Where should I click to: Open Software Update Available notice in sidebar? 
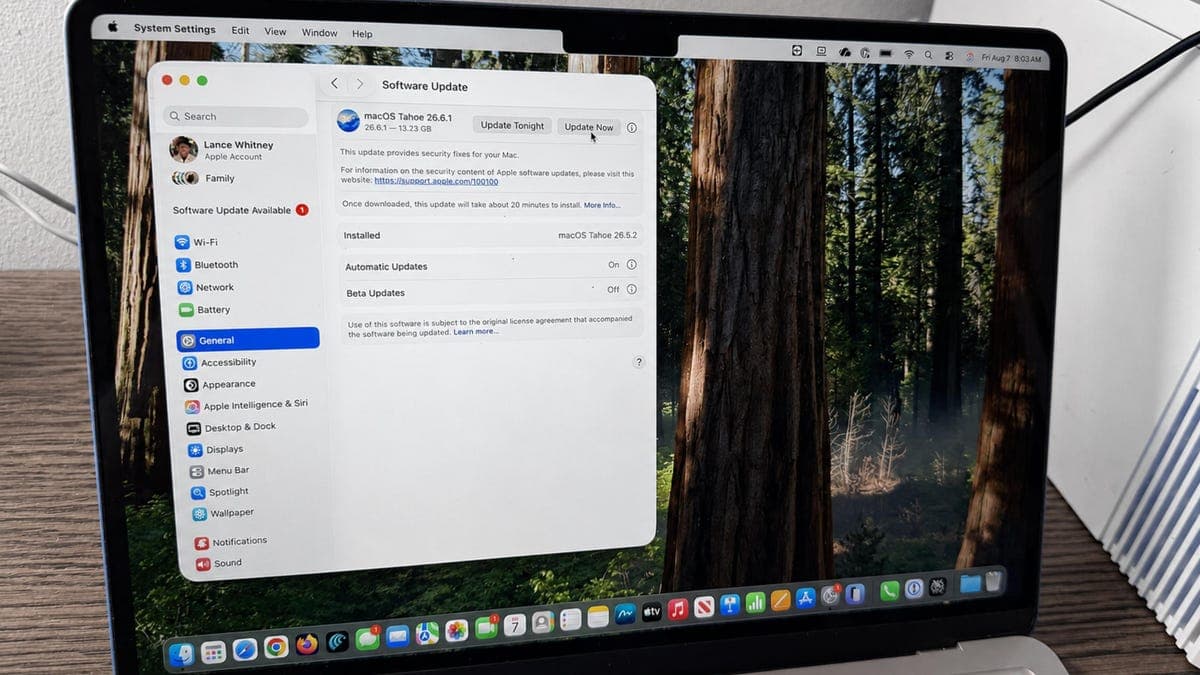240,210
